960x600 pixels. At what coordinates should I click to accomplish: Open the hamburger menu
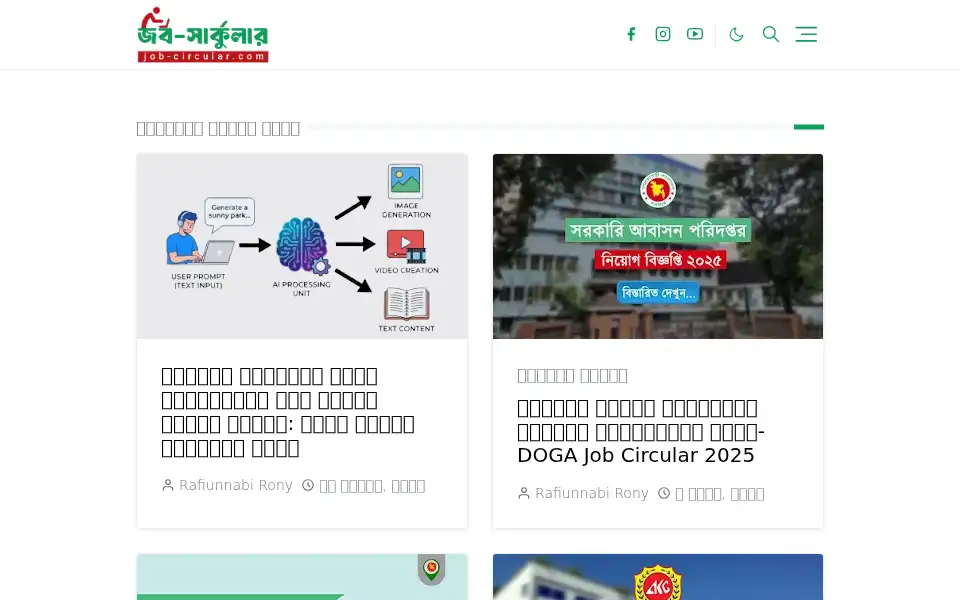(x=806, y=34)
